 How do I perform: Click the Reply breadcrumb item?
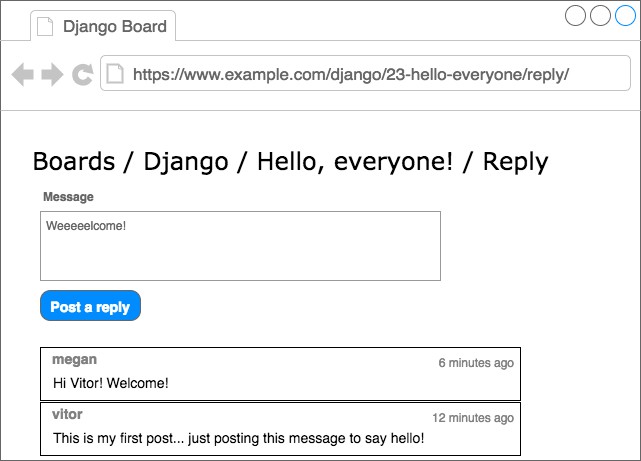(x=515, y=162)
